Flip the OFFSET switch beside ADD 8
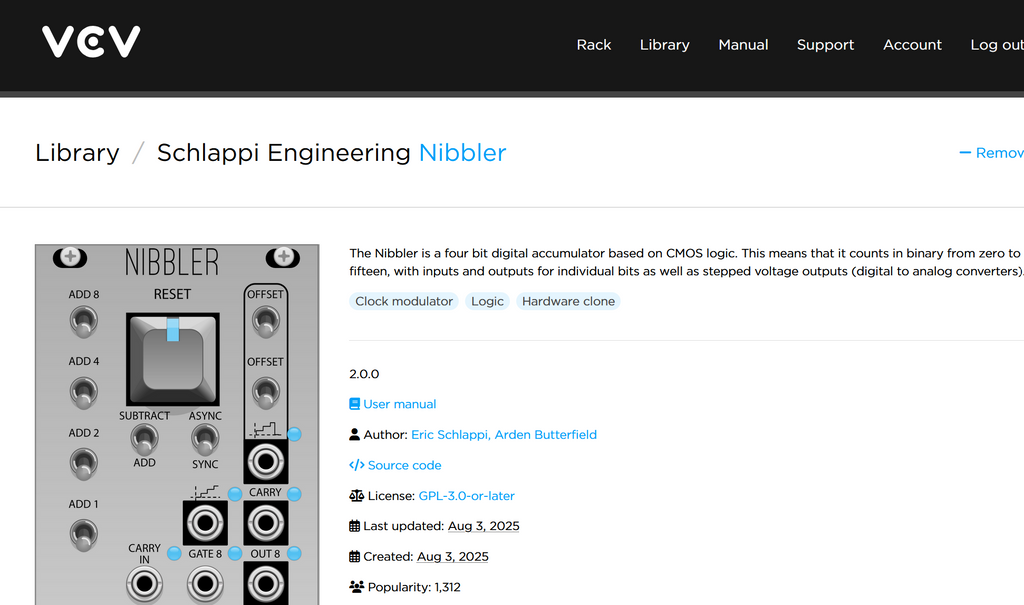1024x605 pixels. click(x=266, y=322)
